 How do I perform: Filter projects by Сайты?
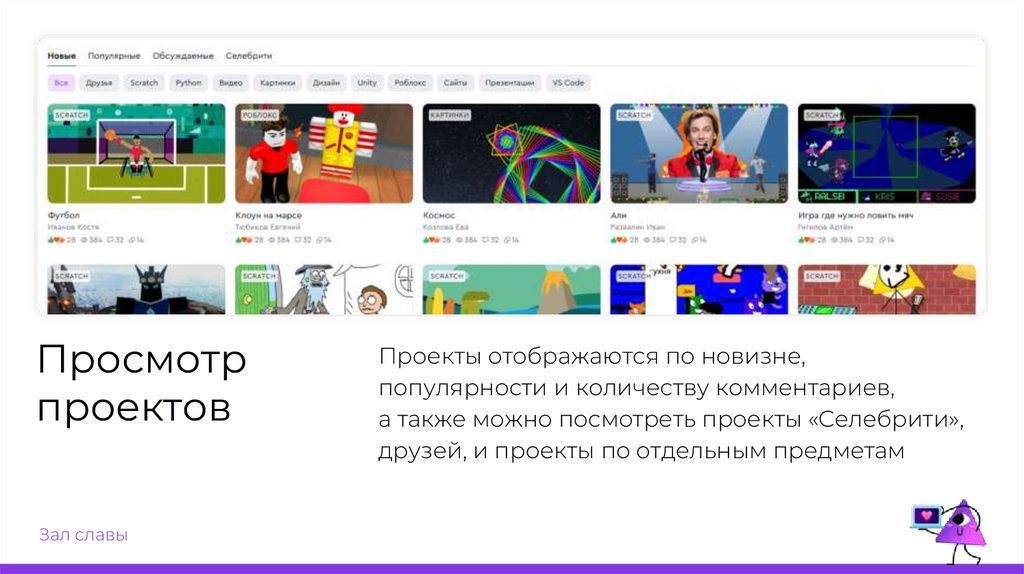click(x=455, y=83)
